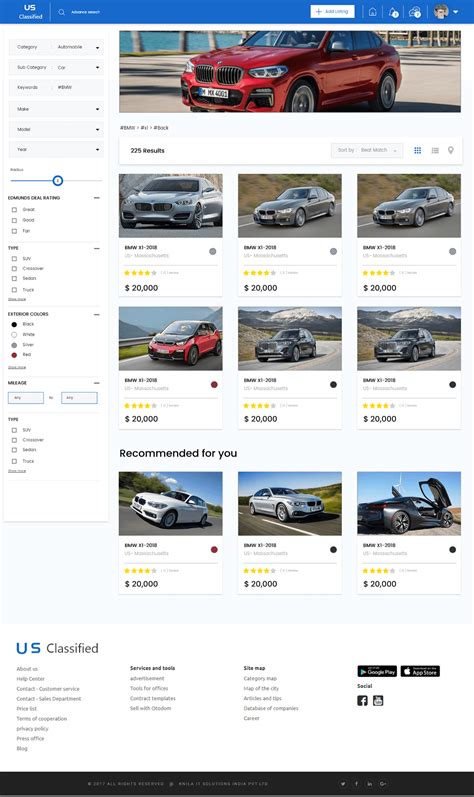Image resolution: width=474 pixels, height=797 pixels.
Task: Click the #BMW breadcrumb
Action: tap(128, 128)
